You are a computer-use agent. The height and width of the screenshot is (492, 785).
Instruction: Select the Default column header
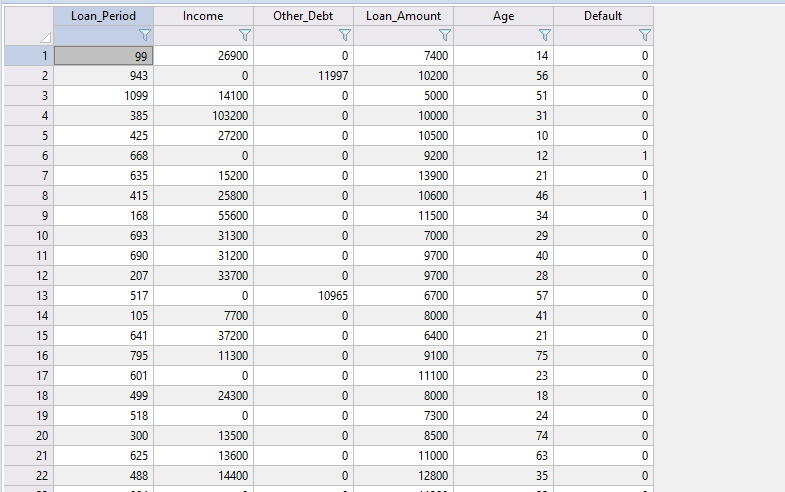coord(604,16)
